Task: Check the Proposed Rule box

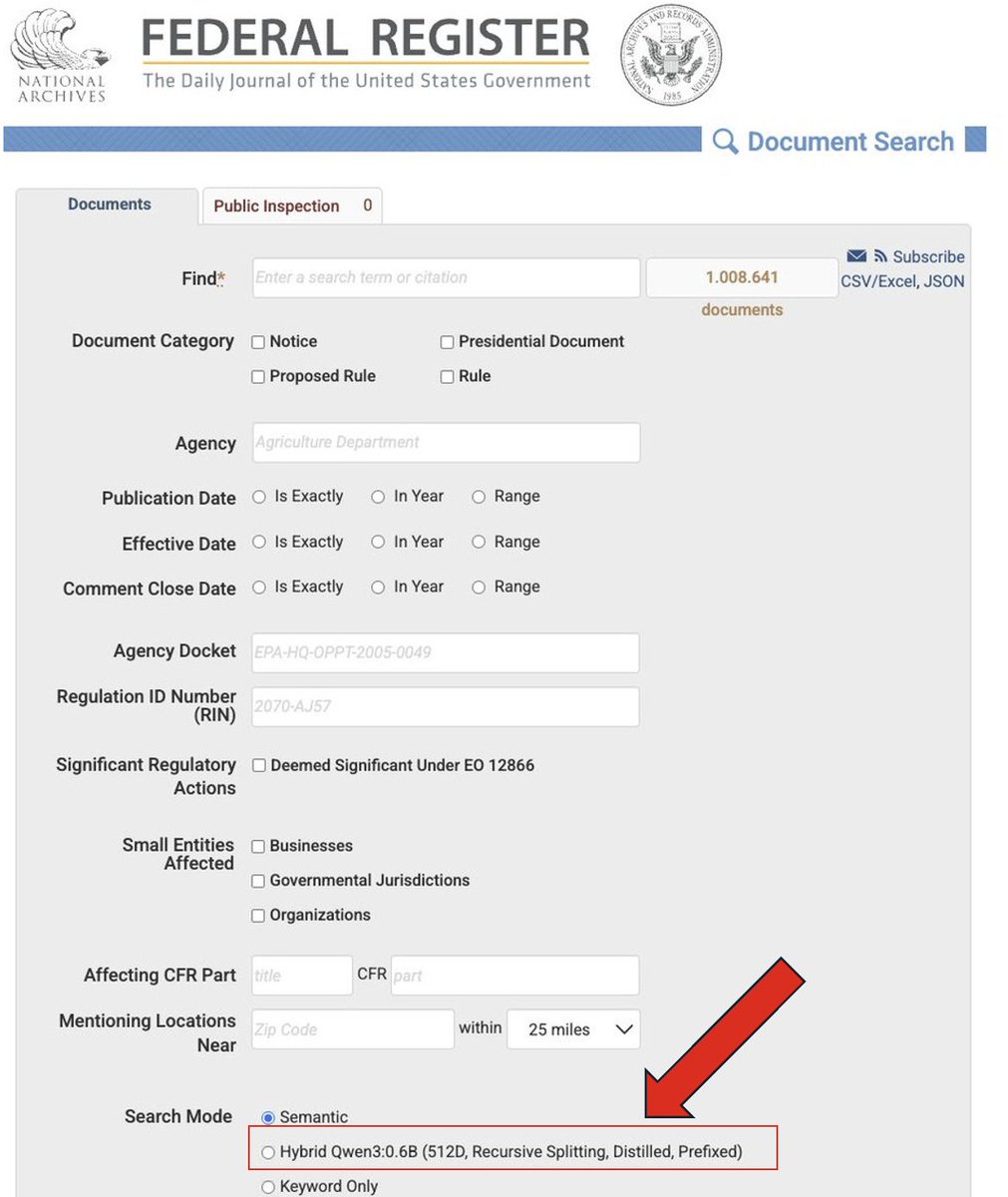Action: click(258, 377)
